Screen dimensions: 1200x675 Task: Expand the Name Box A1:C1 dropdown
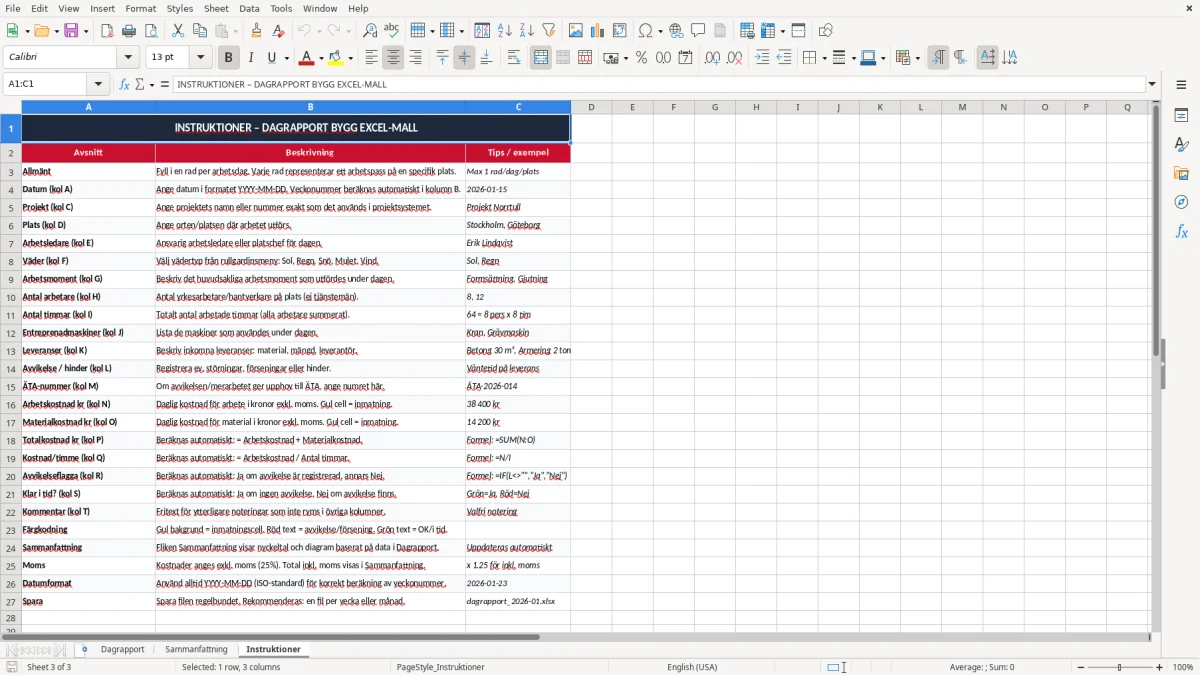[x=98, y=84]
